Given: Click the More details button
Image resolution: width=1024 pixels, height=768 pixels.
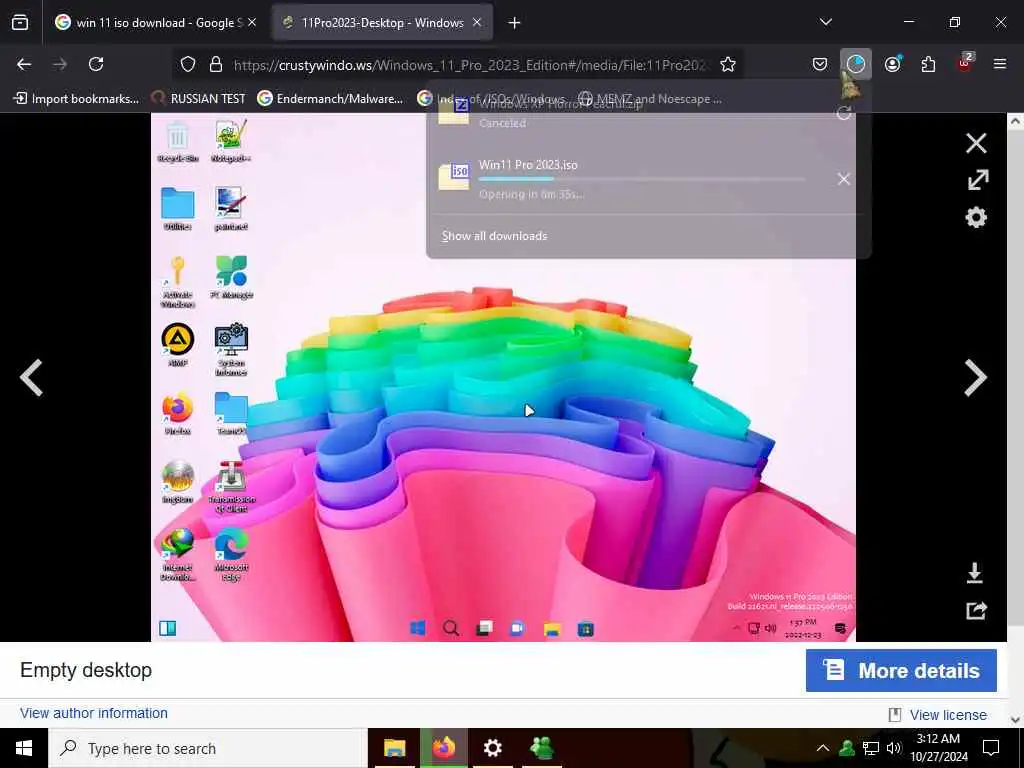Looking at the screenshot, I should [x=901, y=671].
